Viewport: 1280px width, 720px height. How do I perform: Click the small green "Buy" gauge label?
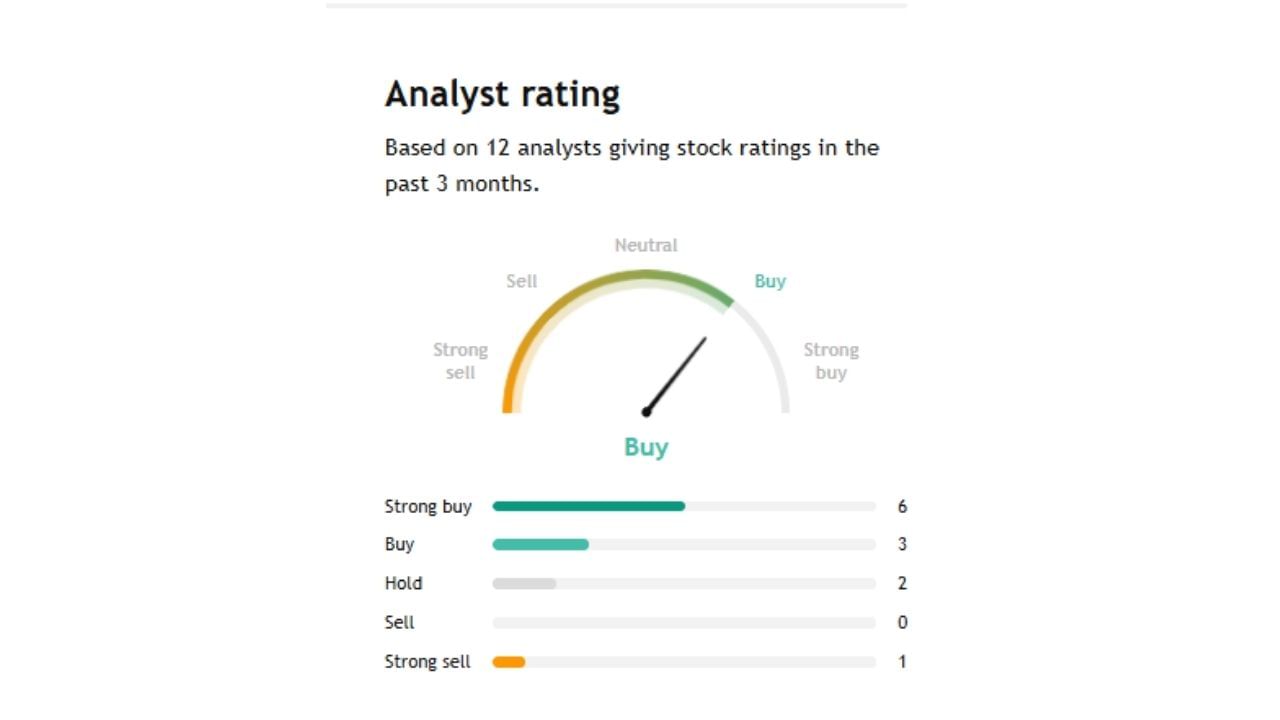(x=770, y=281)
